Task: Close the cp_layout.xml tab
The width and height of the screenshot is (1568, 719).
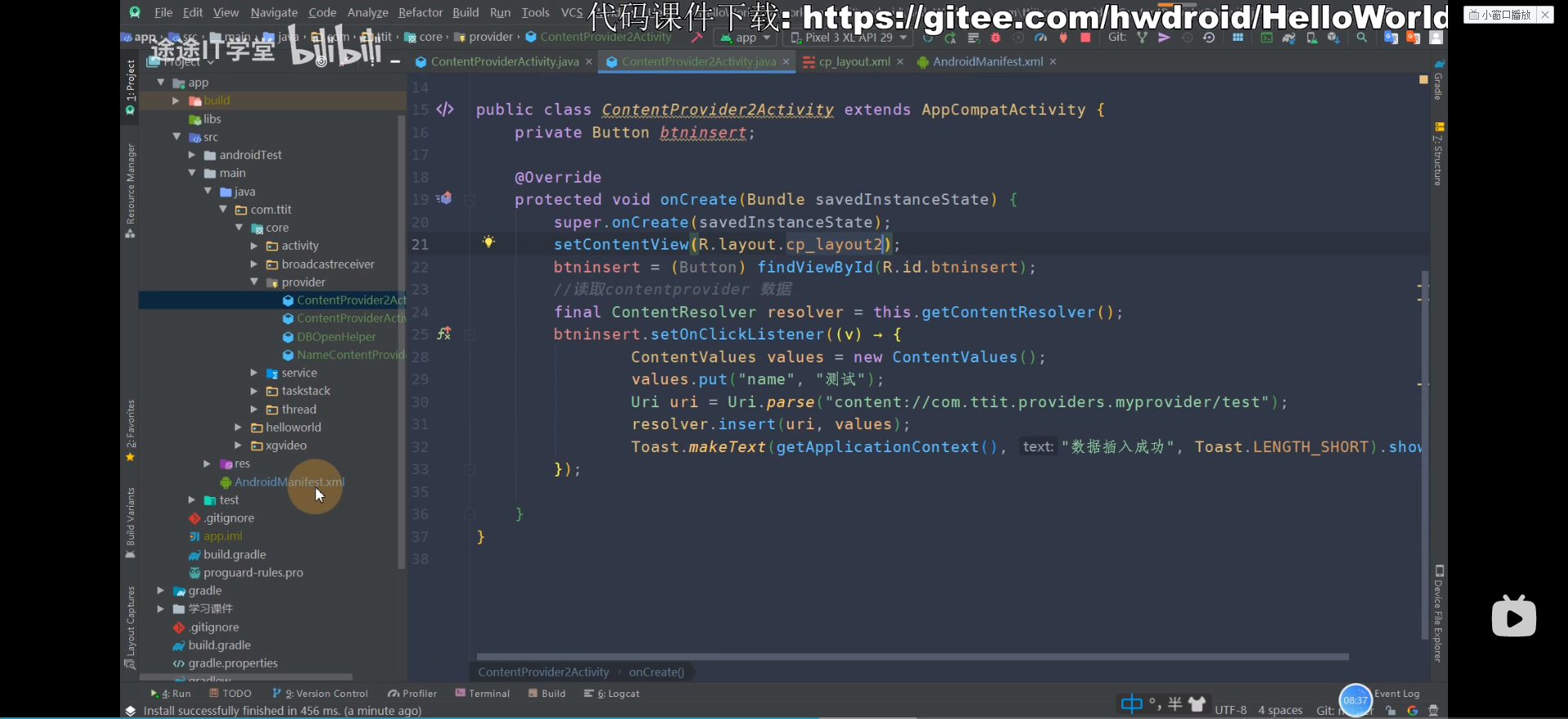Action: pos(900,62)
